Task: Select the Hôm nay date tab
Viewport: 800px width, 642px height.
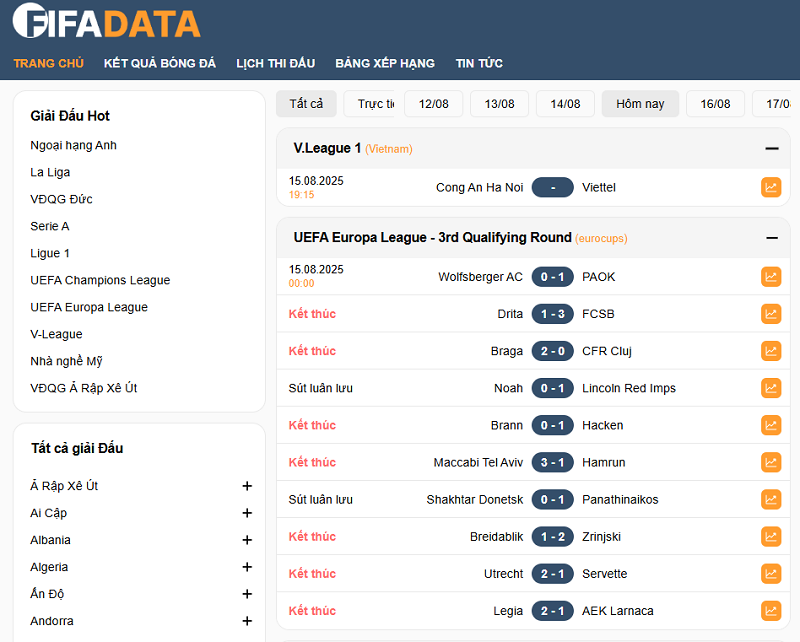Action: click(640, 104)
